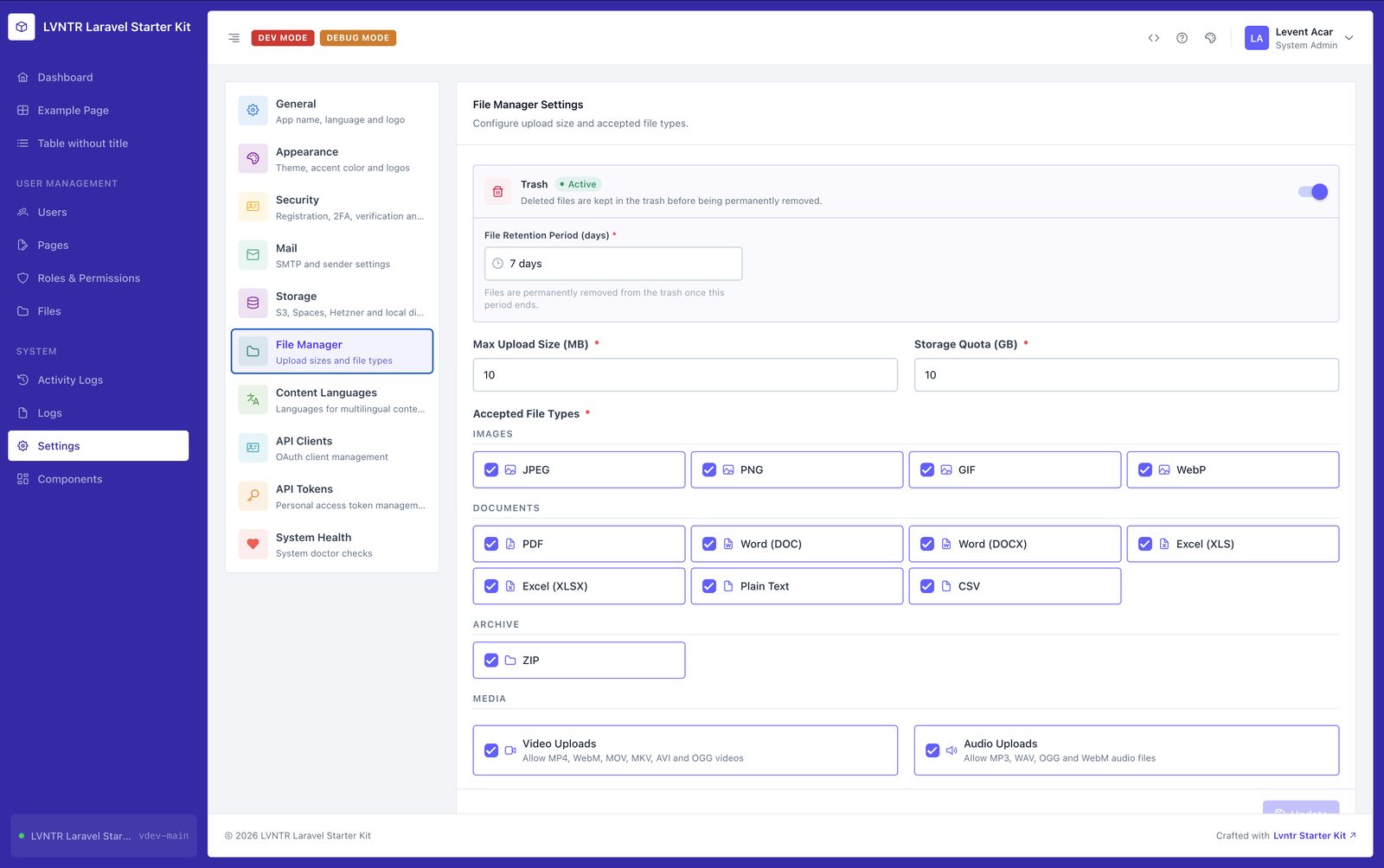Uncheck the CSV file type

tap(927, 586)
